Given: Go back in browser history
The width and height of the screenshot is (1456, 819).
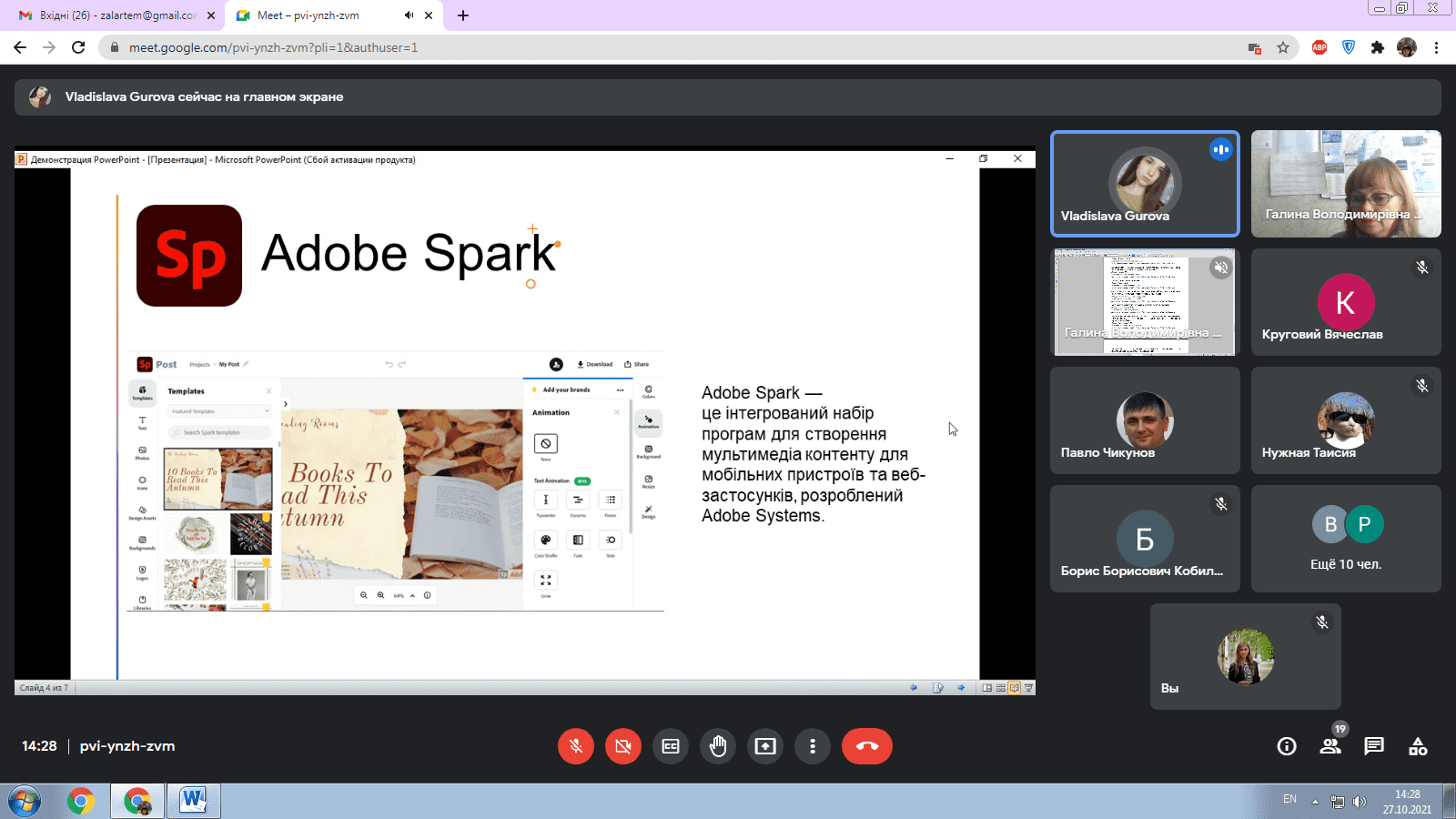Looking at the screenshot, I should tap(20, 47).
